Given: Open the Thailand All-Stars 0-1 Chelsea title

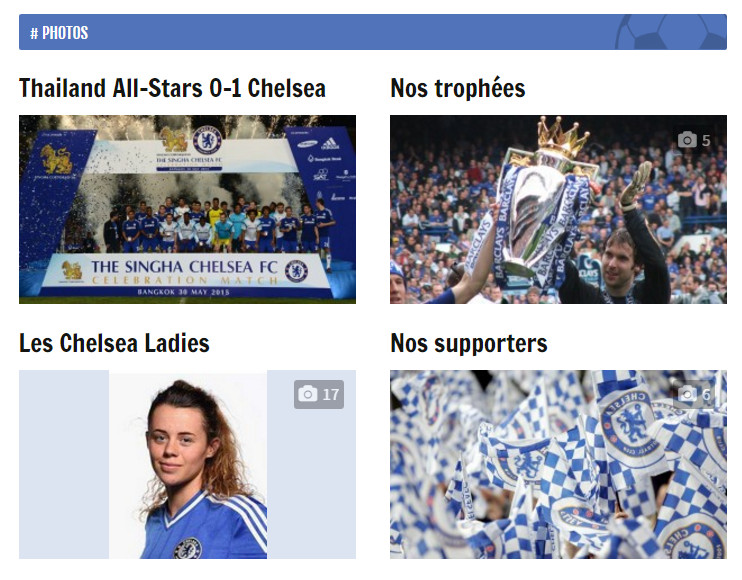Looking at the screenshot, I should tap(172, 88).
